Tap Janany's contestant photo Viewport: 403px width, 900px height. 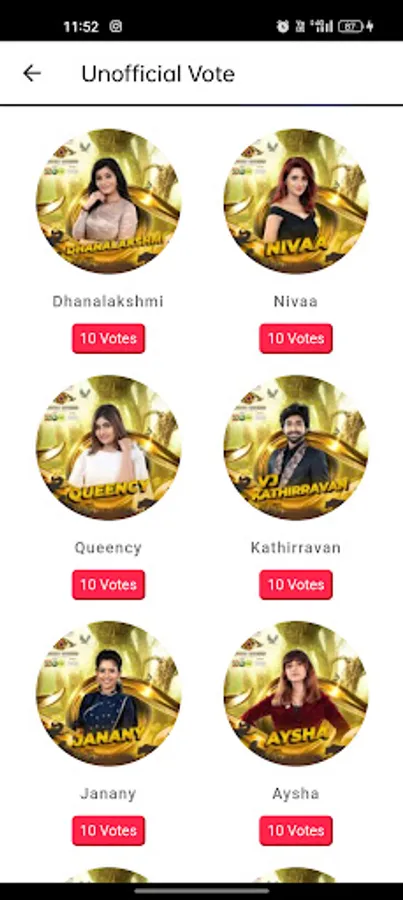(108, 693)
